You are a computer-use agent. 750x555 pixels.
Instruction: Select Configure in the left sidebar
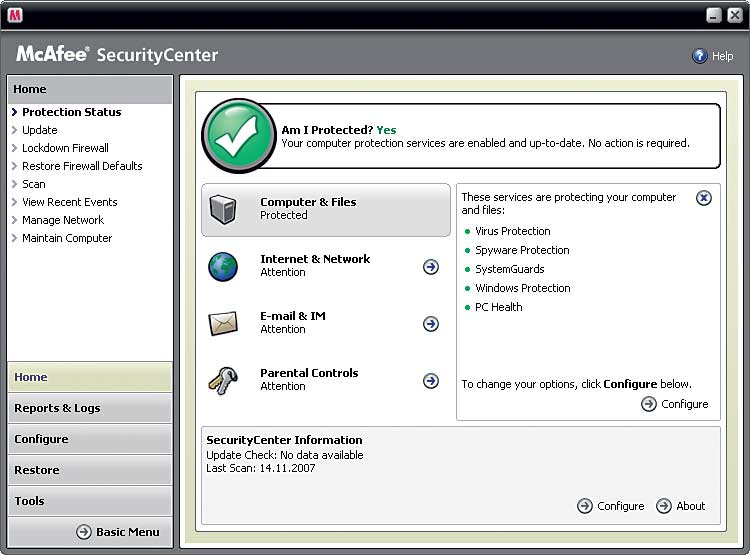click(90, 439)
